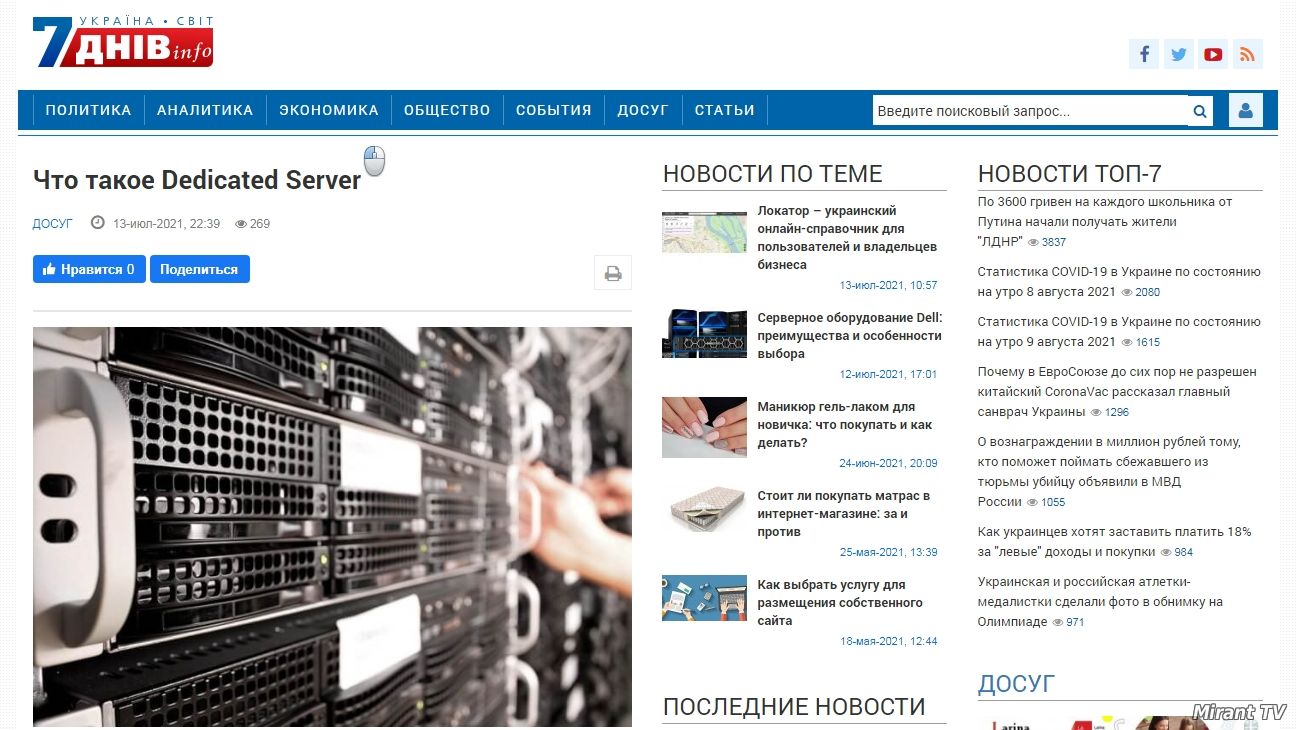The image size is (1297, 730).
Task: Click the article title Что такое Dedicated Server
Action: click(x=197, y=180)
